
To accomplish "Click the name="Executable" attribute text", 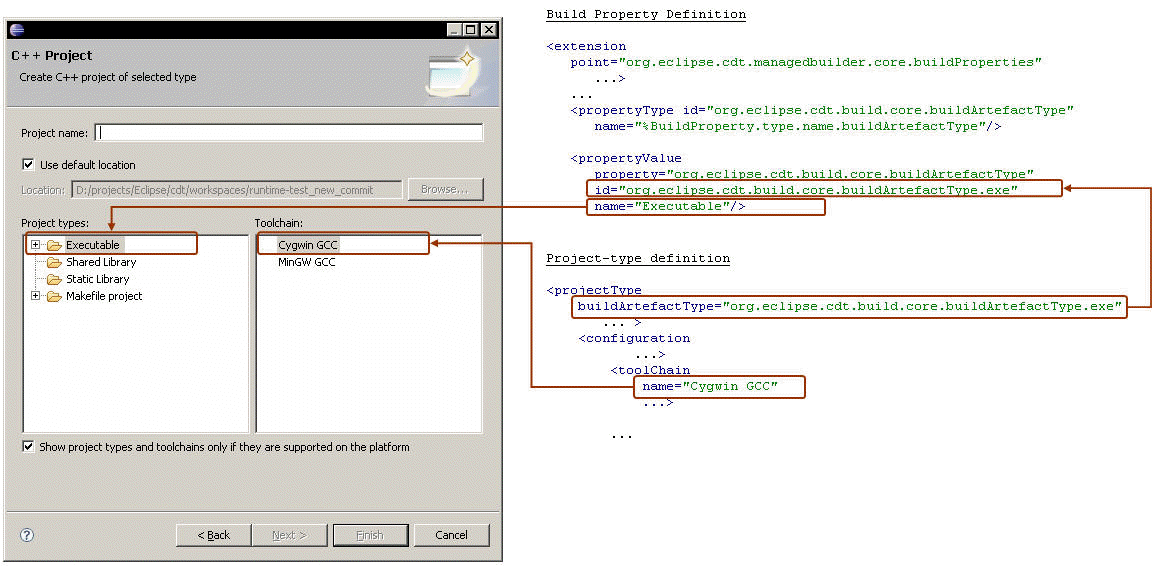I will click(x=670, y=207).
